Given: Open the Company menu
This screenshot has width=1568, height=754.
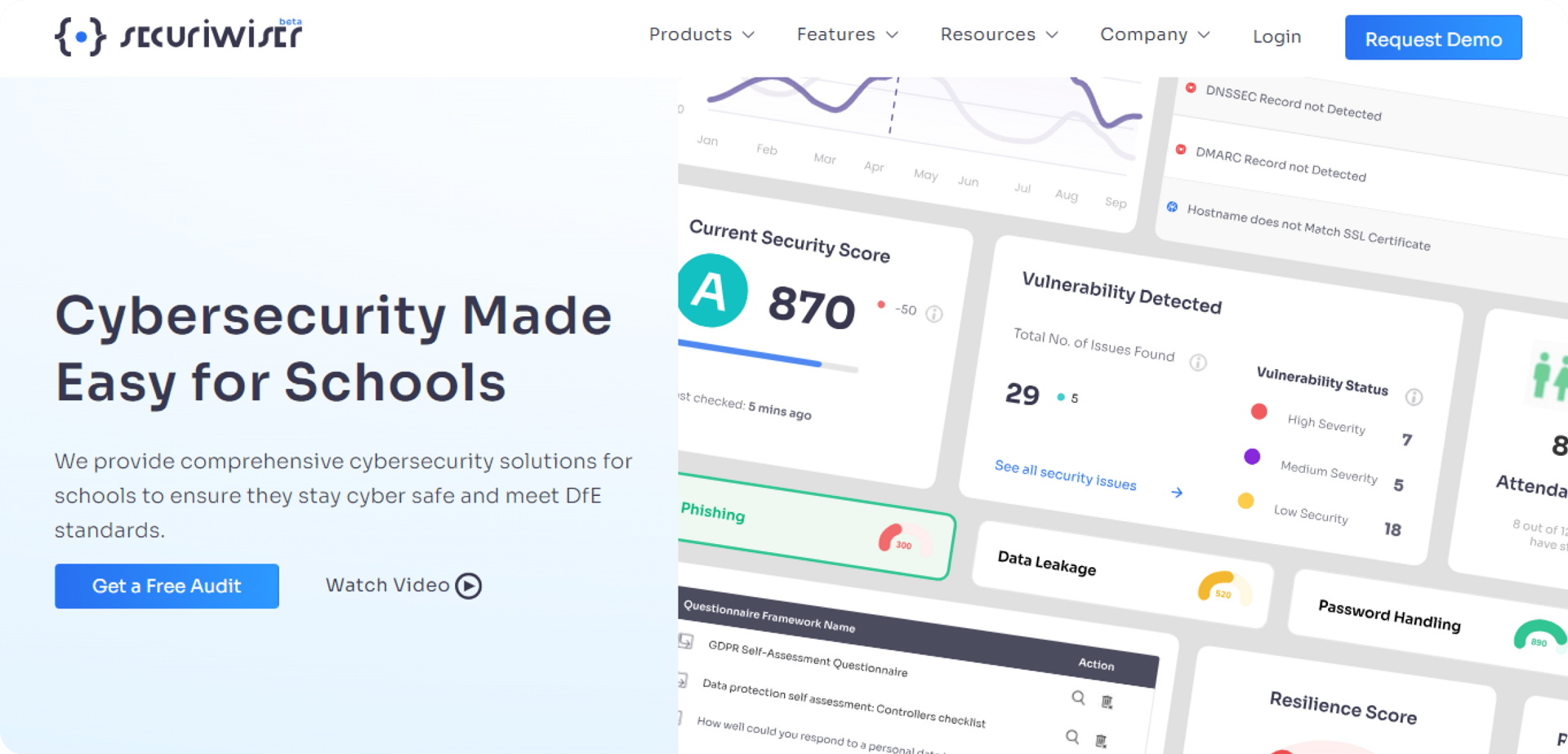Looking at the screenshot, I should coord(1154,35).
